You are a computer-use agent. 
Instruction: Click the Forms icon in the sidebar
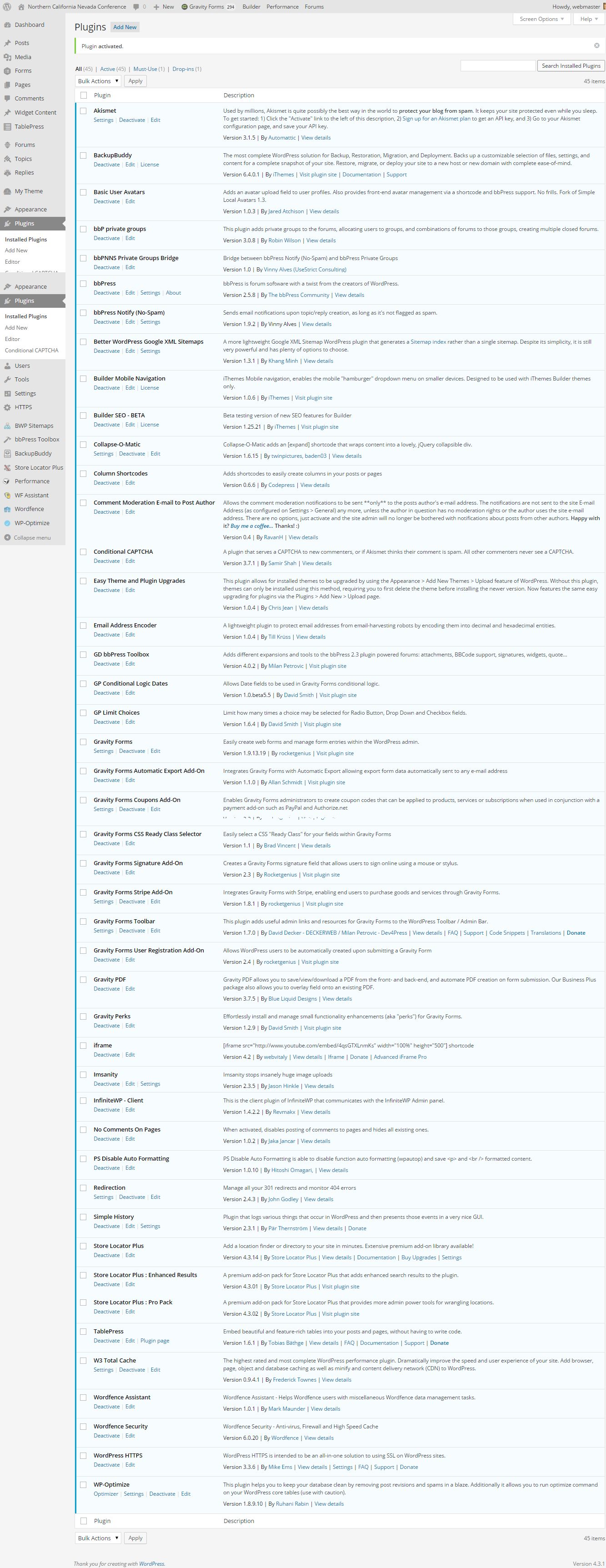(7, 70)
